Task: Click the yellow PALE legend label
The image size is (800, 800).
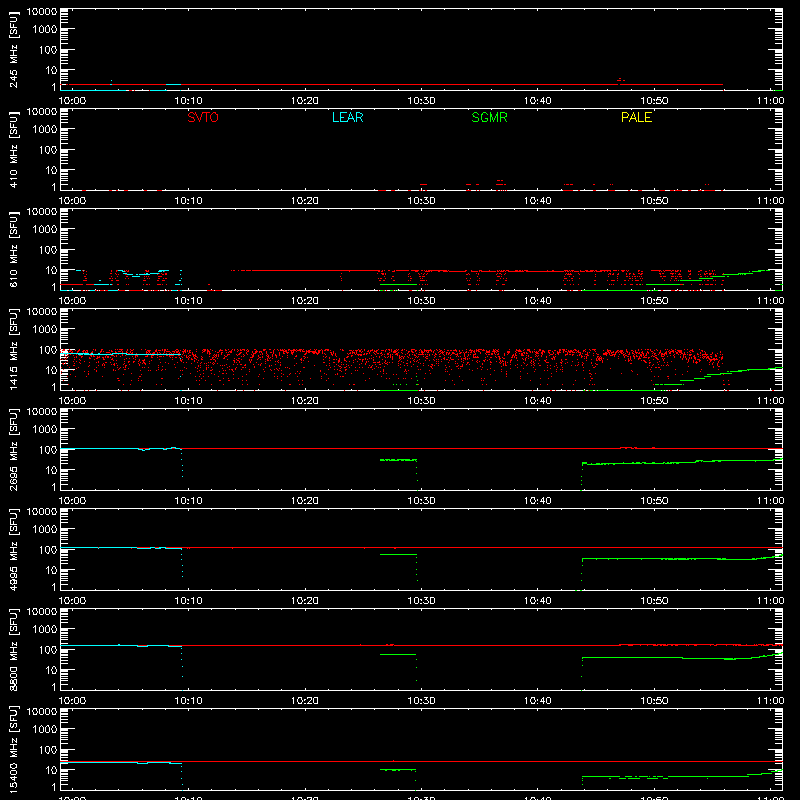Action: pos(636,117)
